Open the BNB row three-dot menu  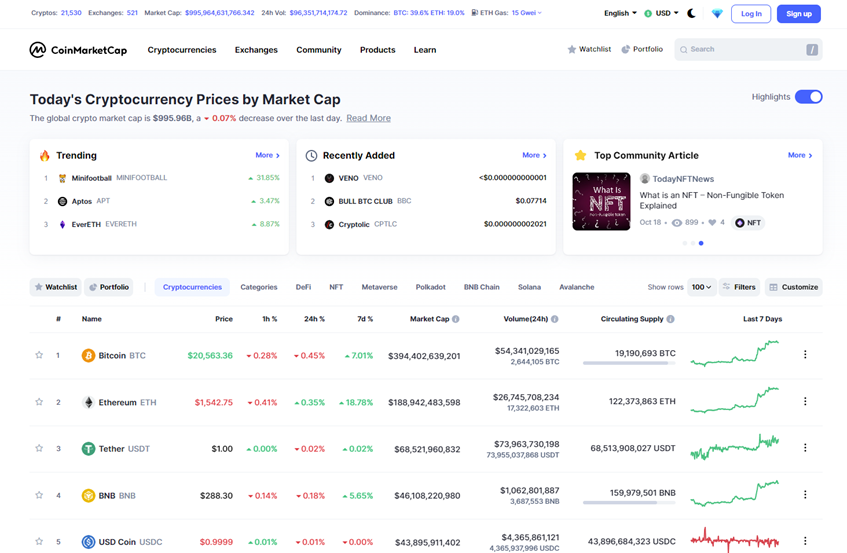click(805, 494)
